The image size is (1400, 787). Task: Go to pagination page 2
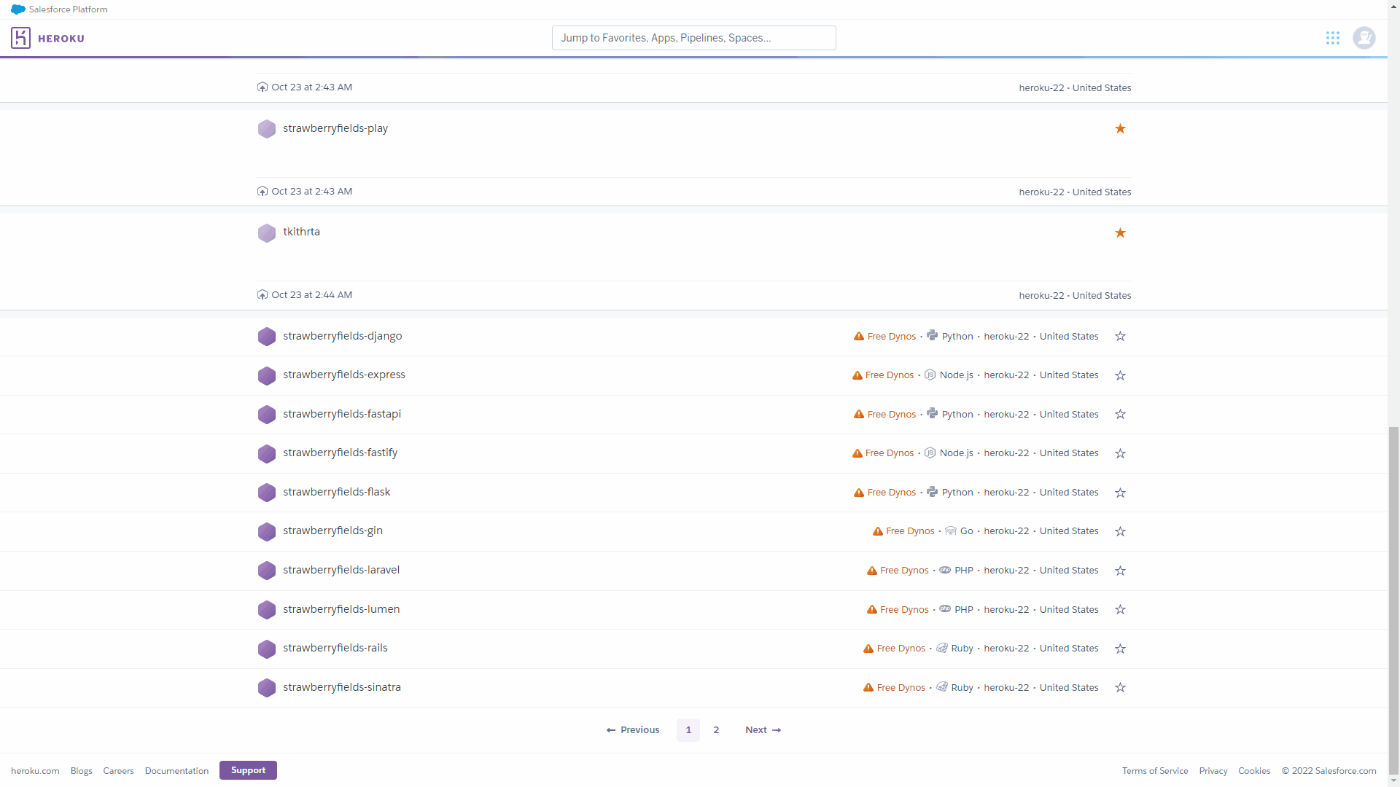point(716,730)
